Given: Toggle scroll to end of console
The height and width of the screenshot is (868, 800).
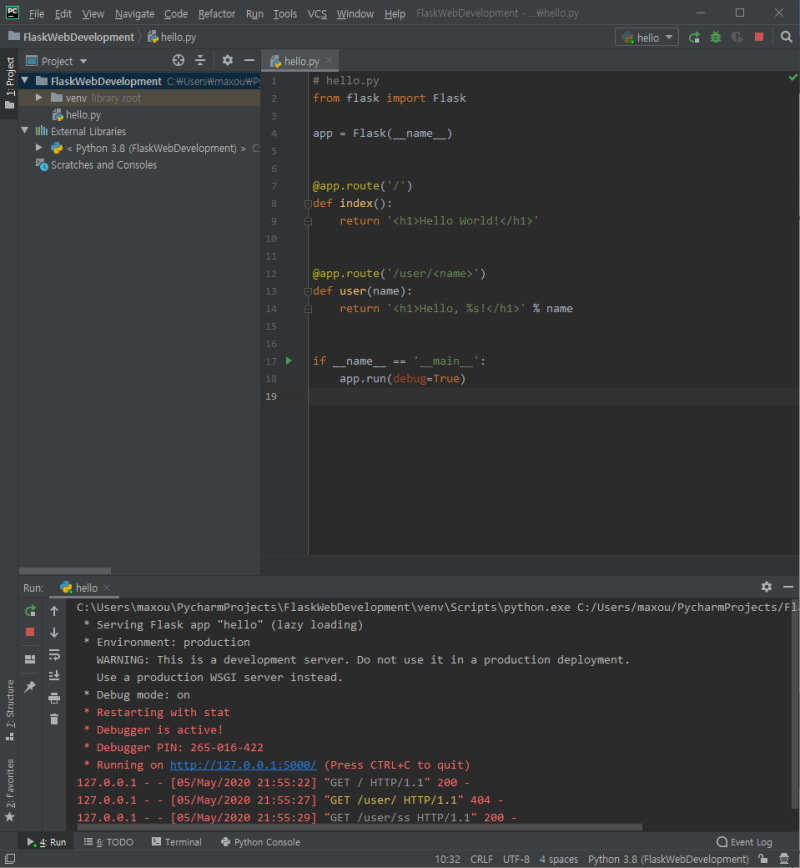Looking at the screenshot, I should pos(54,676).
